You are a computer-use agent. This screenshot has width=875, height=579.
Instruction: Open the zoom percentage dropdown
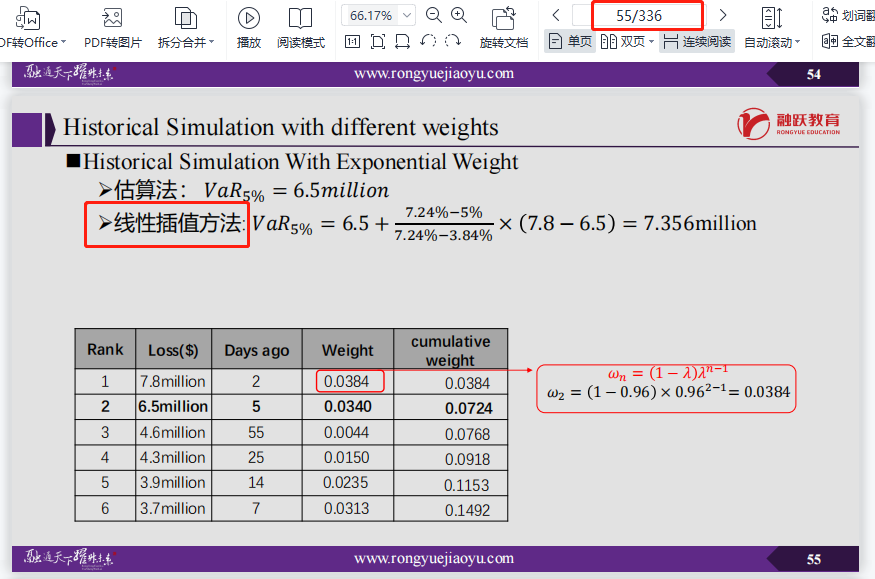pos(407,15)
